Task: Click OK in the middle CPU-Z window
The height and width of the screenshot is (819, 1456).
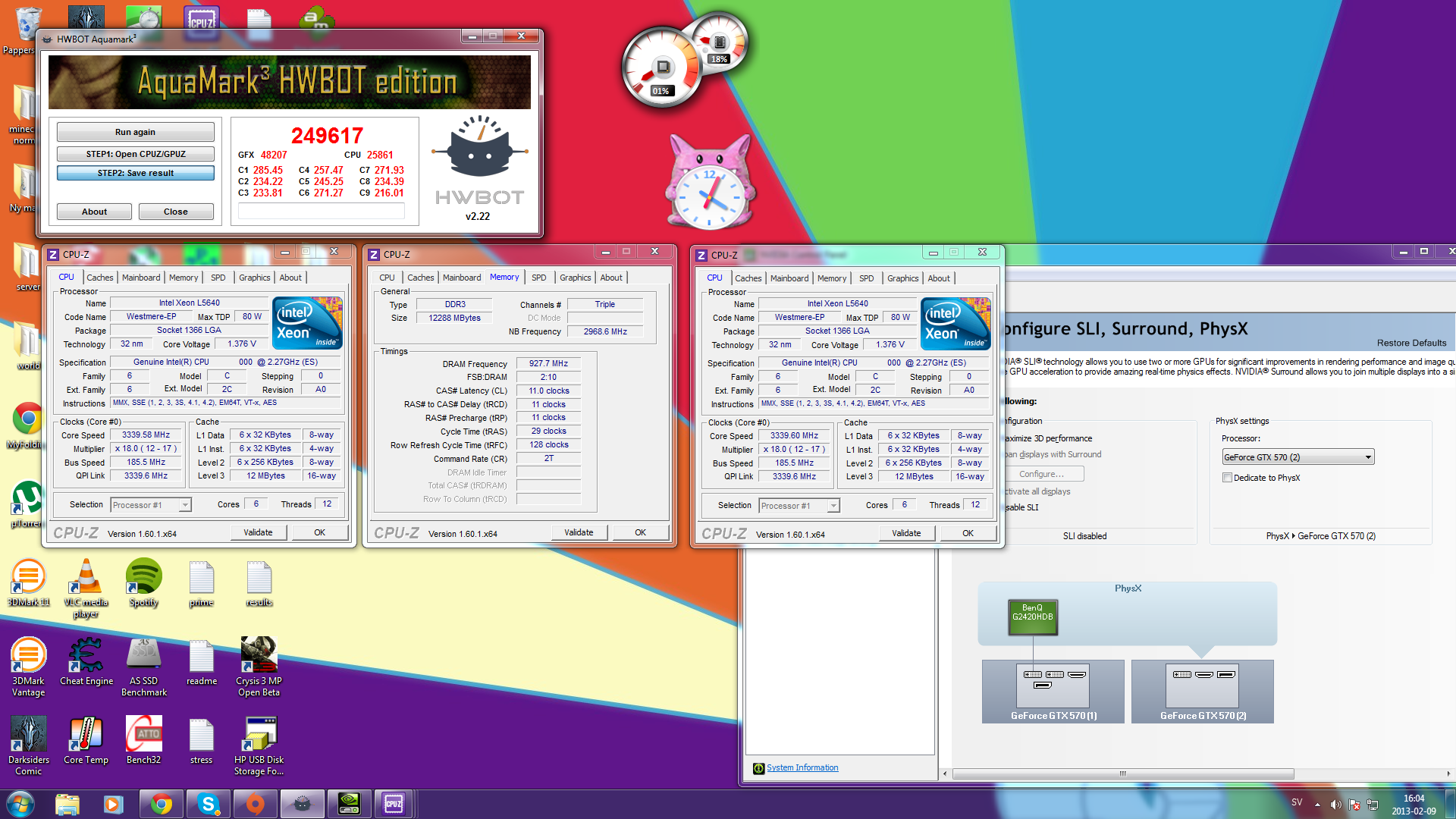Action: (640, 532)
